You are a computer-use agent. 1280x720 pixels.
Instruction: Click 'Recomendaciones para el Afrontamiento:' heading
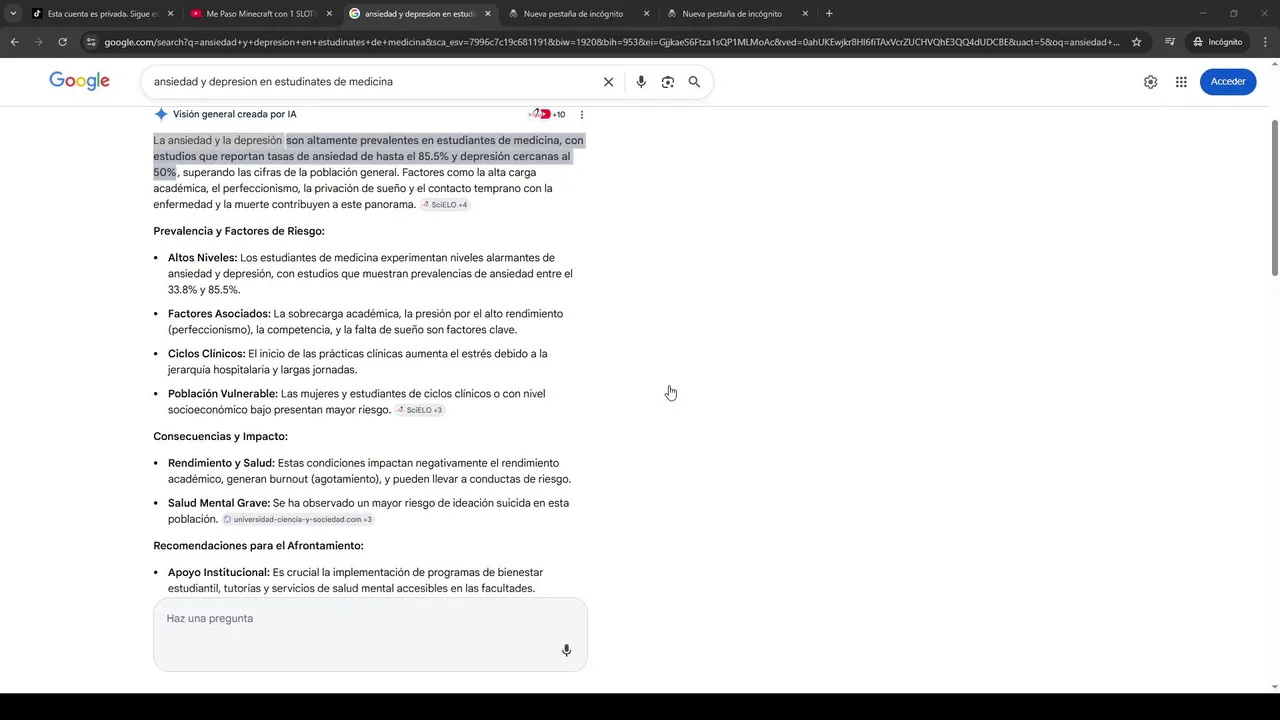[x=258, y=546]
